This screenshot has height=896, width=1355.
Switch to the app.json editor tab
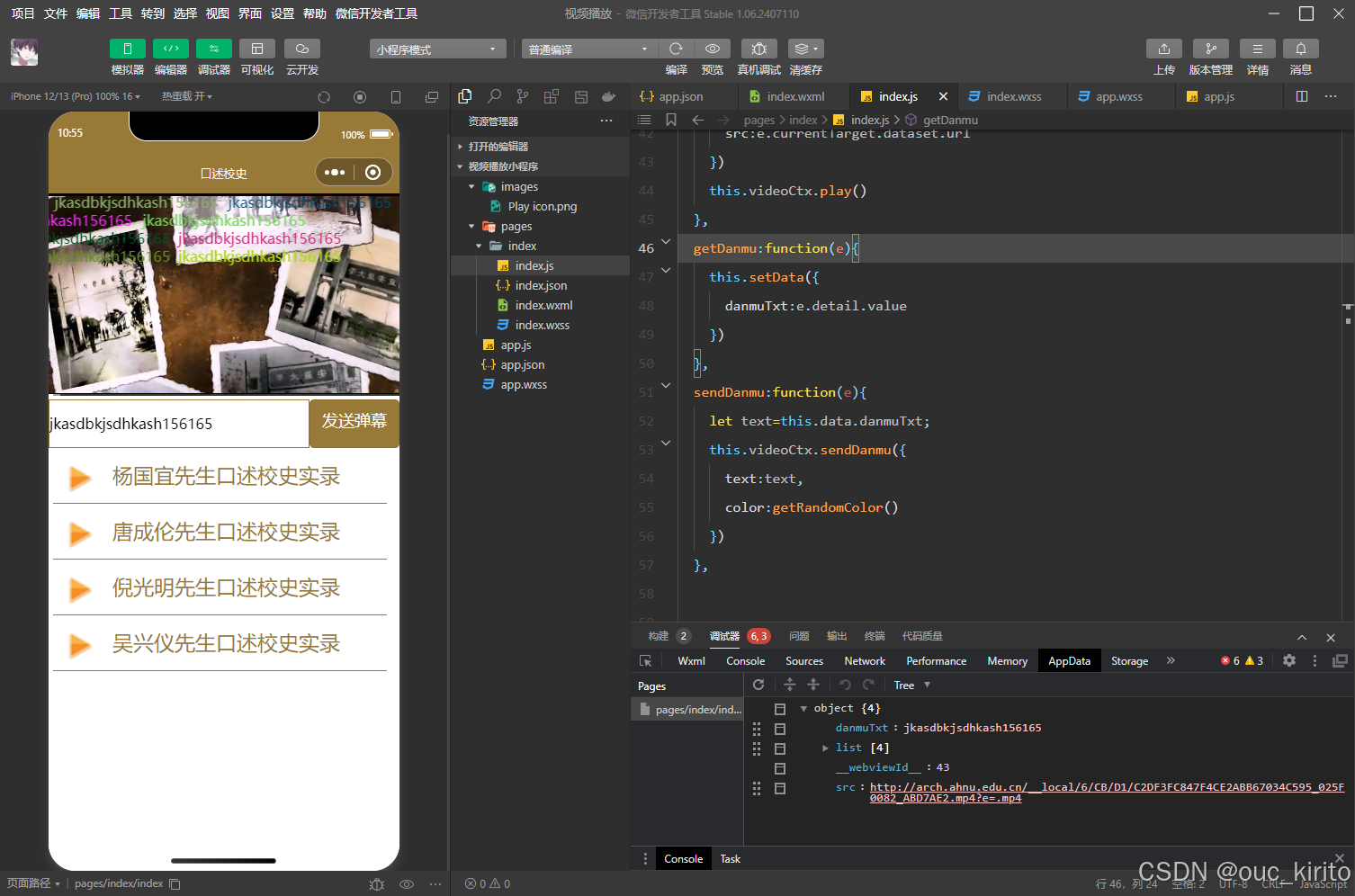pyautogui.click(x=684, y=96)
